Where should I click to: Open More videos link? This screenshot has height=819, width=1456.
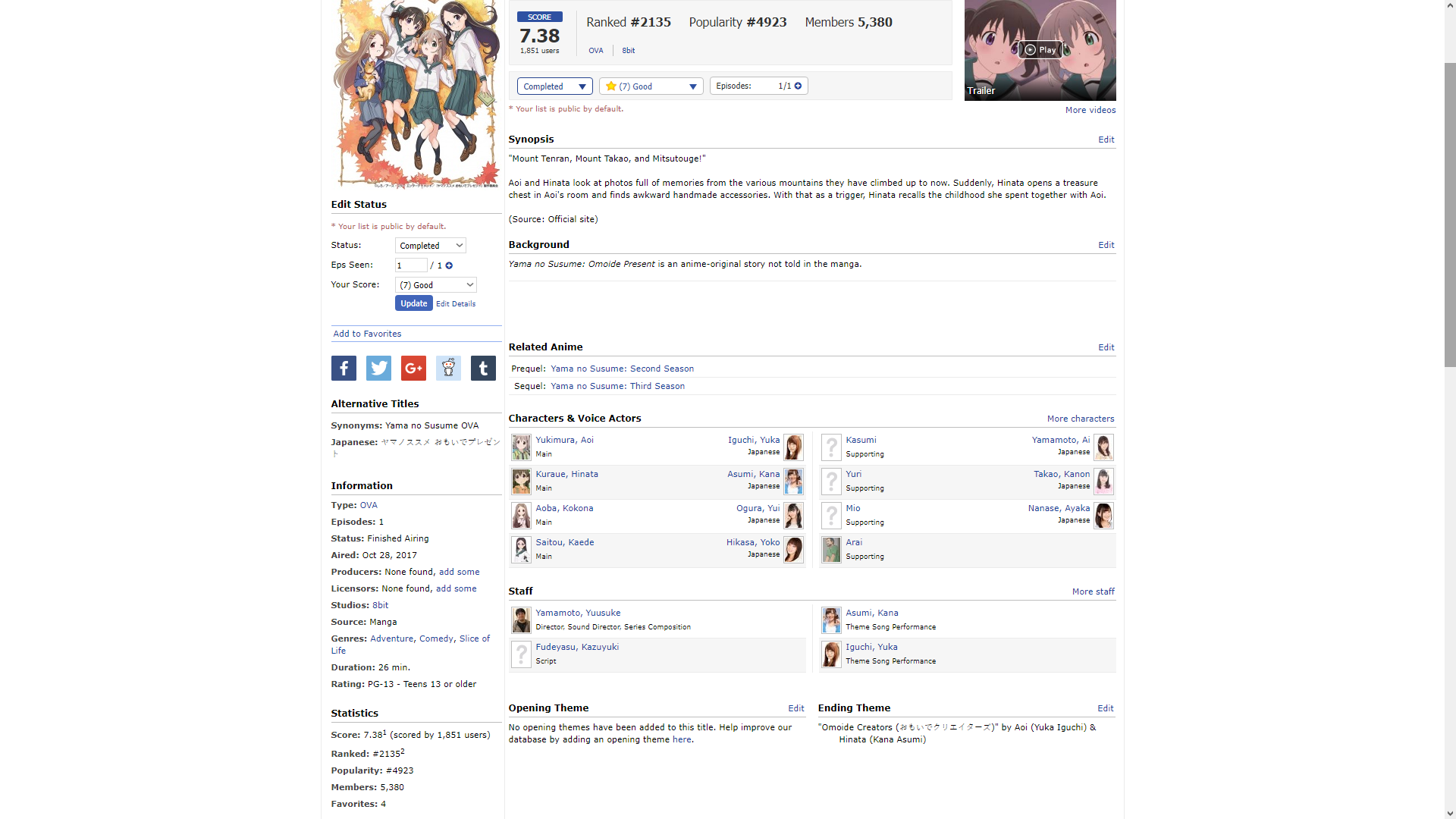[1090, 110]
